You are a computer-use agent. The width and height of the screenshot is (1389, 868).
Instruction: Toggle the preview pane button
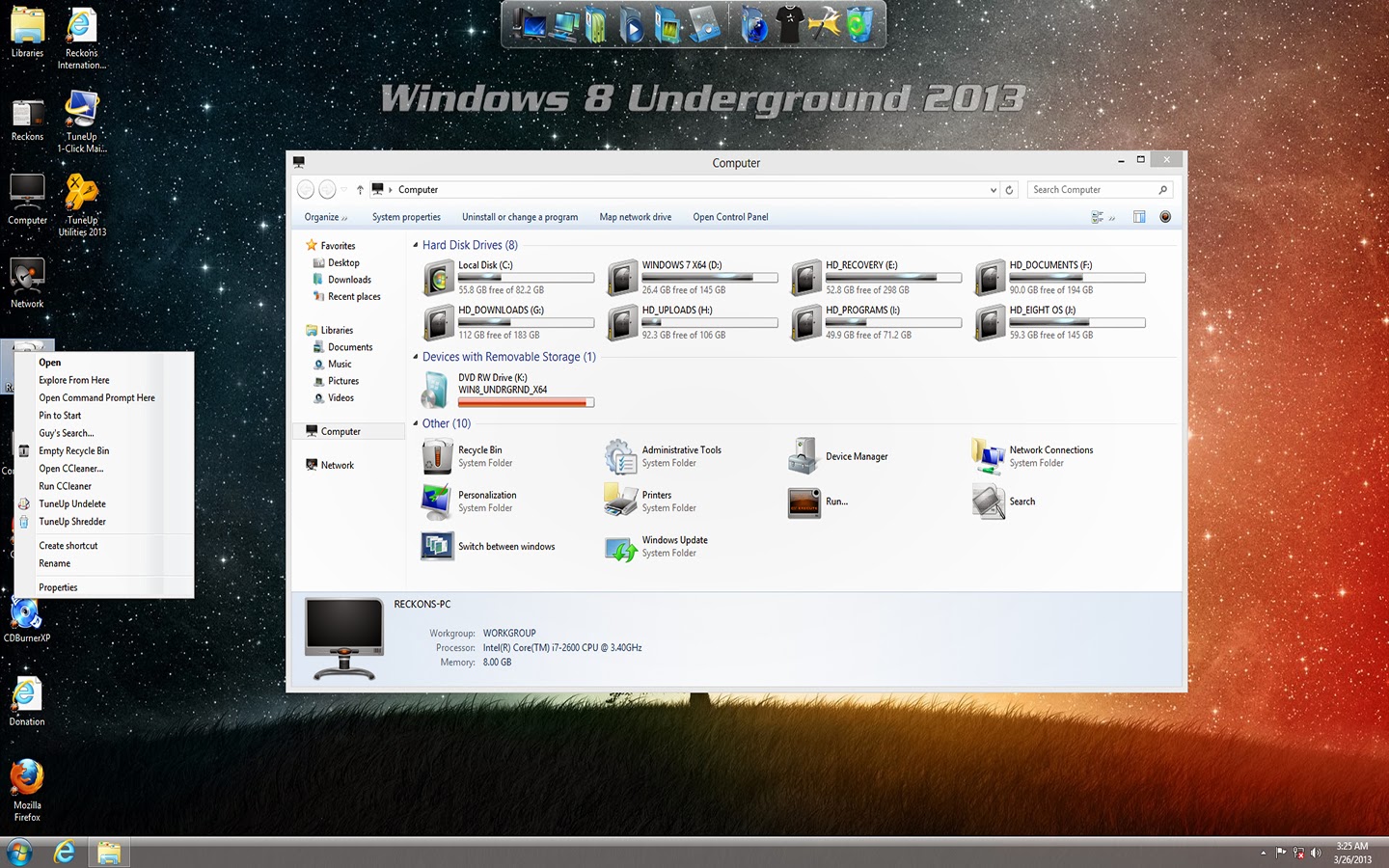[x=1139, y=217]
